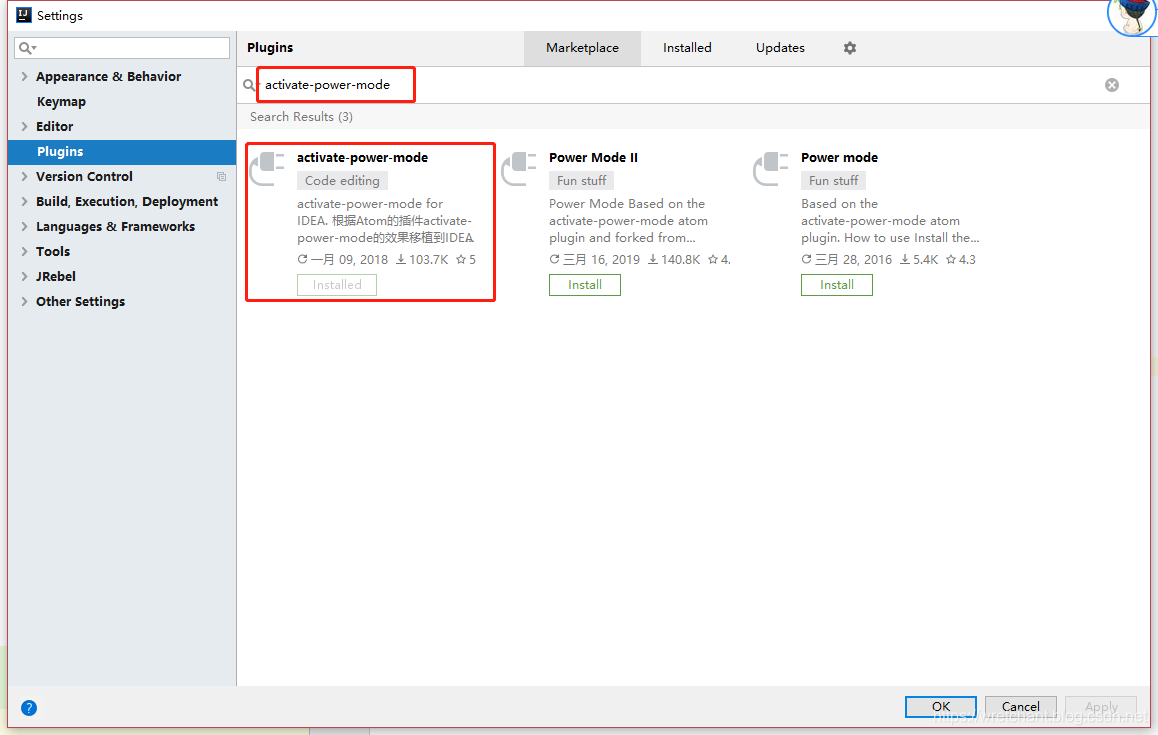Click the Installed button on activate-power-mode
The image size is (1158, 735).
click(337, 285)
